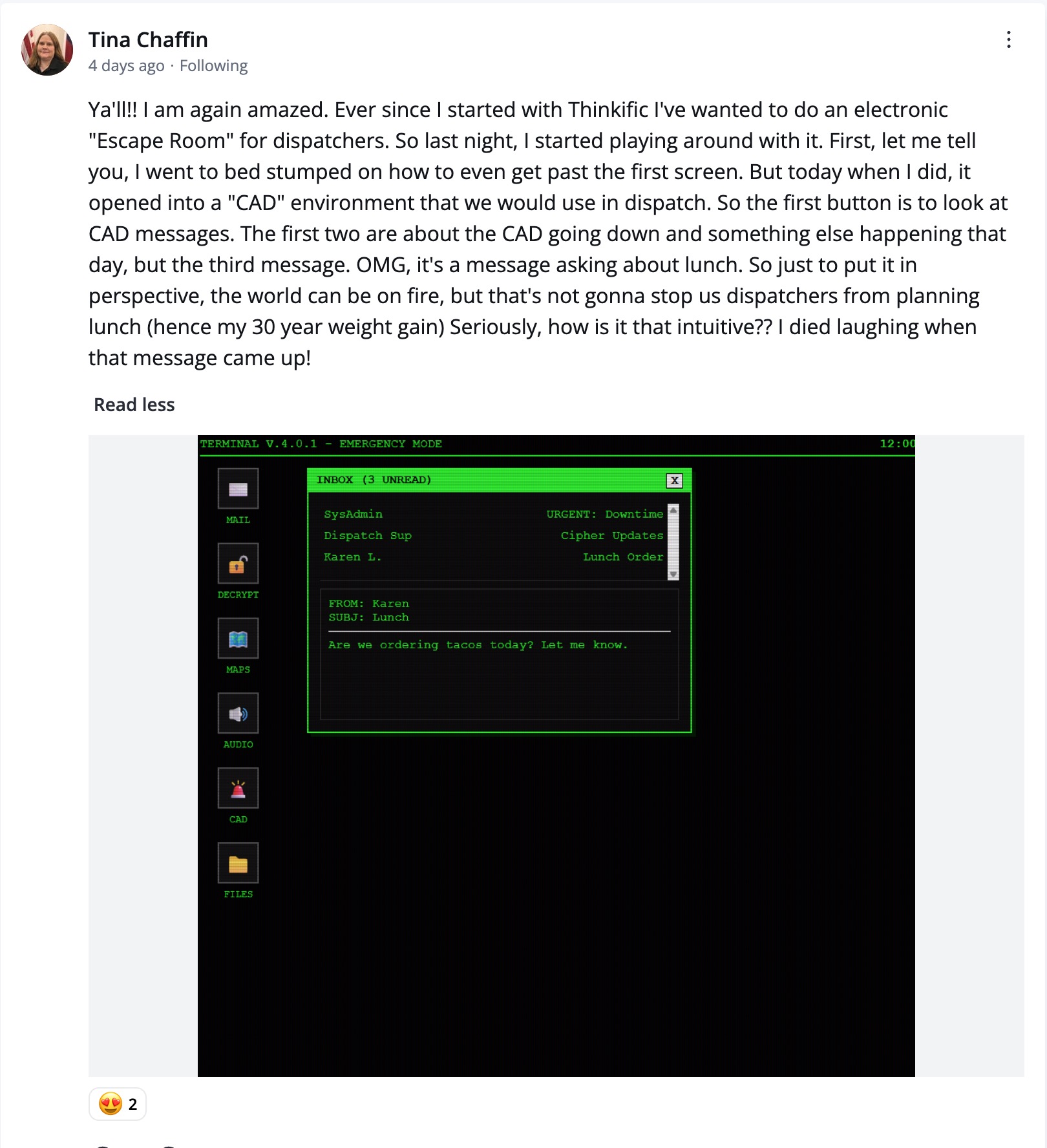Click Tina Chaffin's name link
This screenshot has height=1148, width=1047.
pyautogui.click(x=147, y=39)
